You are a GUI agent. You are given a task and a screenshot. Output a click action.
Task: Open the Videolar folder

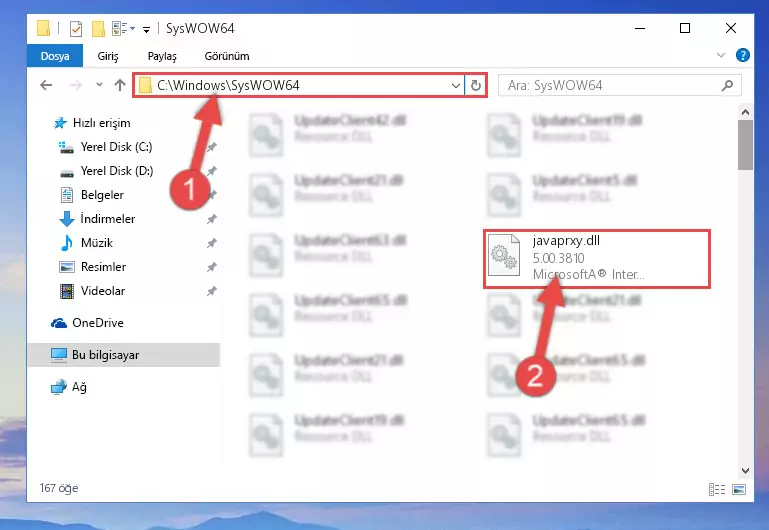[103, 291]
